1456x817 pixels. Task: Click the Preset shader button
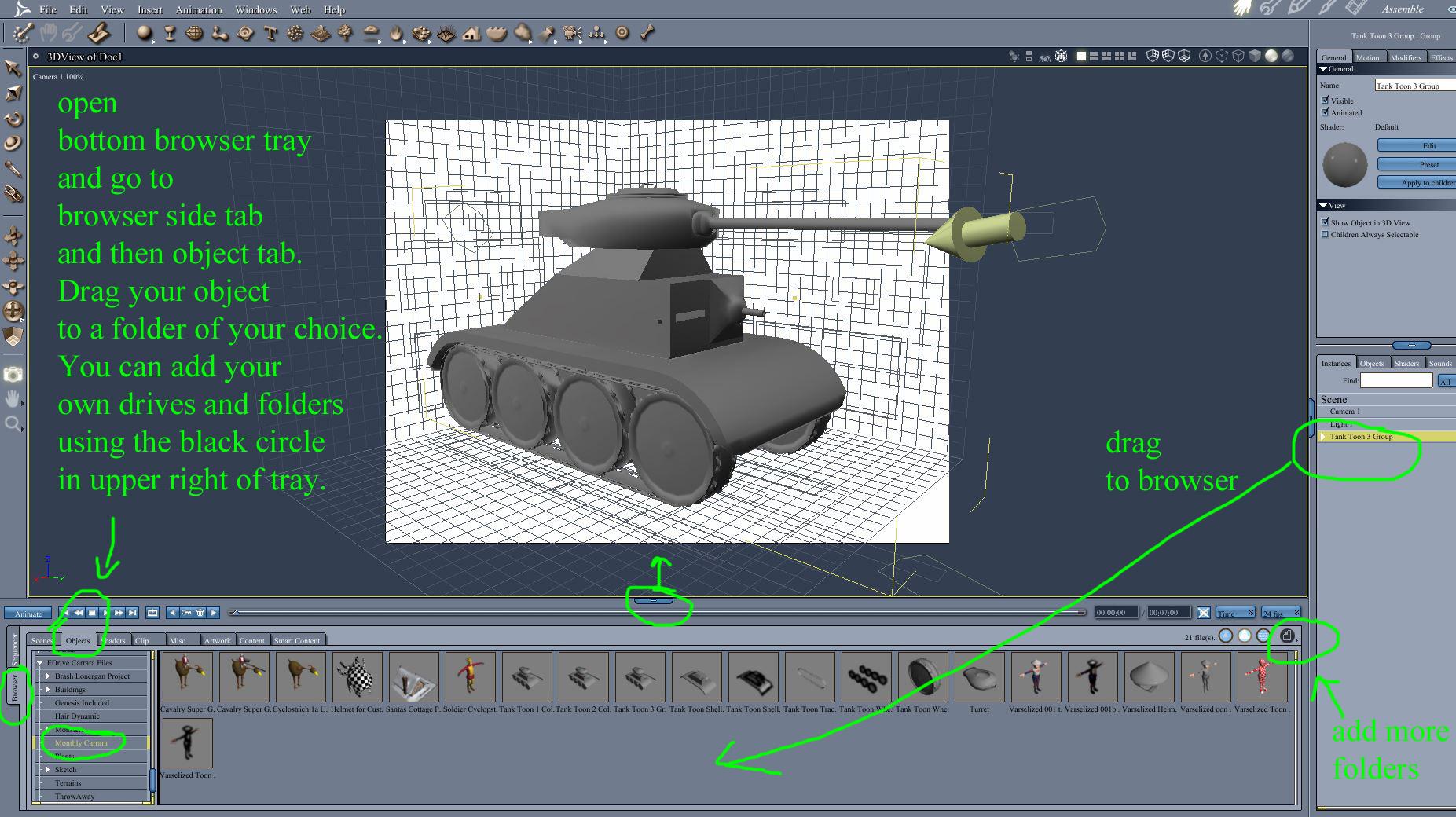[1417, 164]
